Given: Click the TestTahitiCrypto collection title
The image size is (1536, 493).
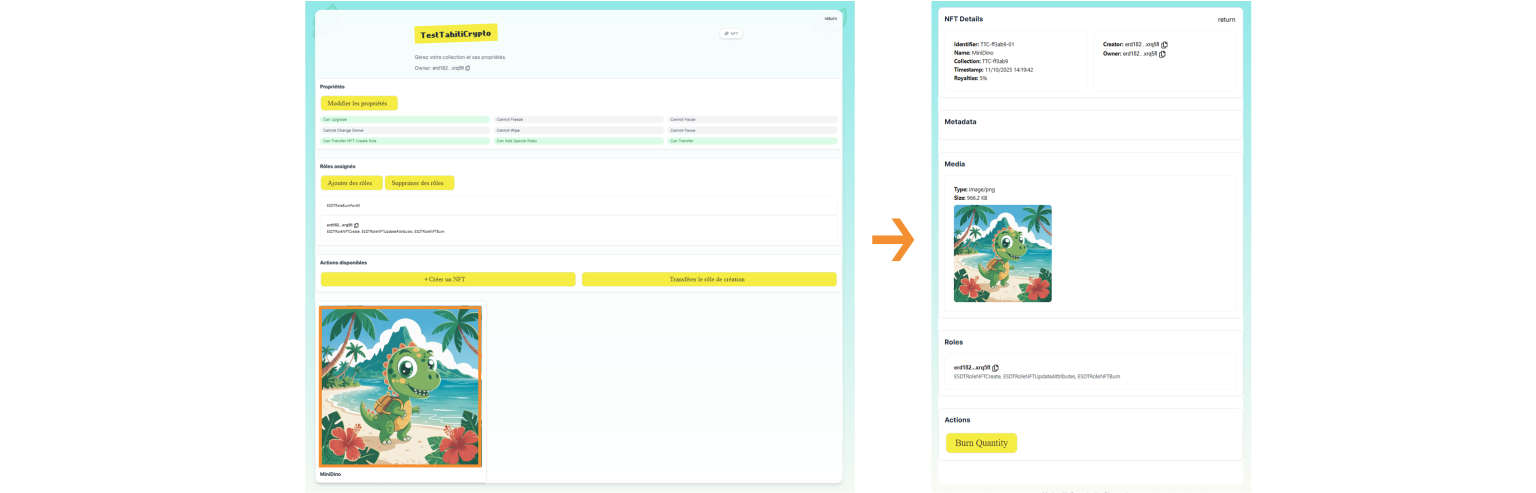Looking at the screenshot, I should pyautogui.click(x=456, y=34).
